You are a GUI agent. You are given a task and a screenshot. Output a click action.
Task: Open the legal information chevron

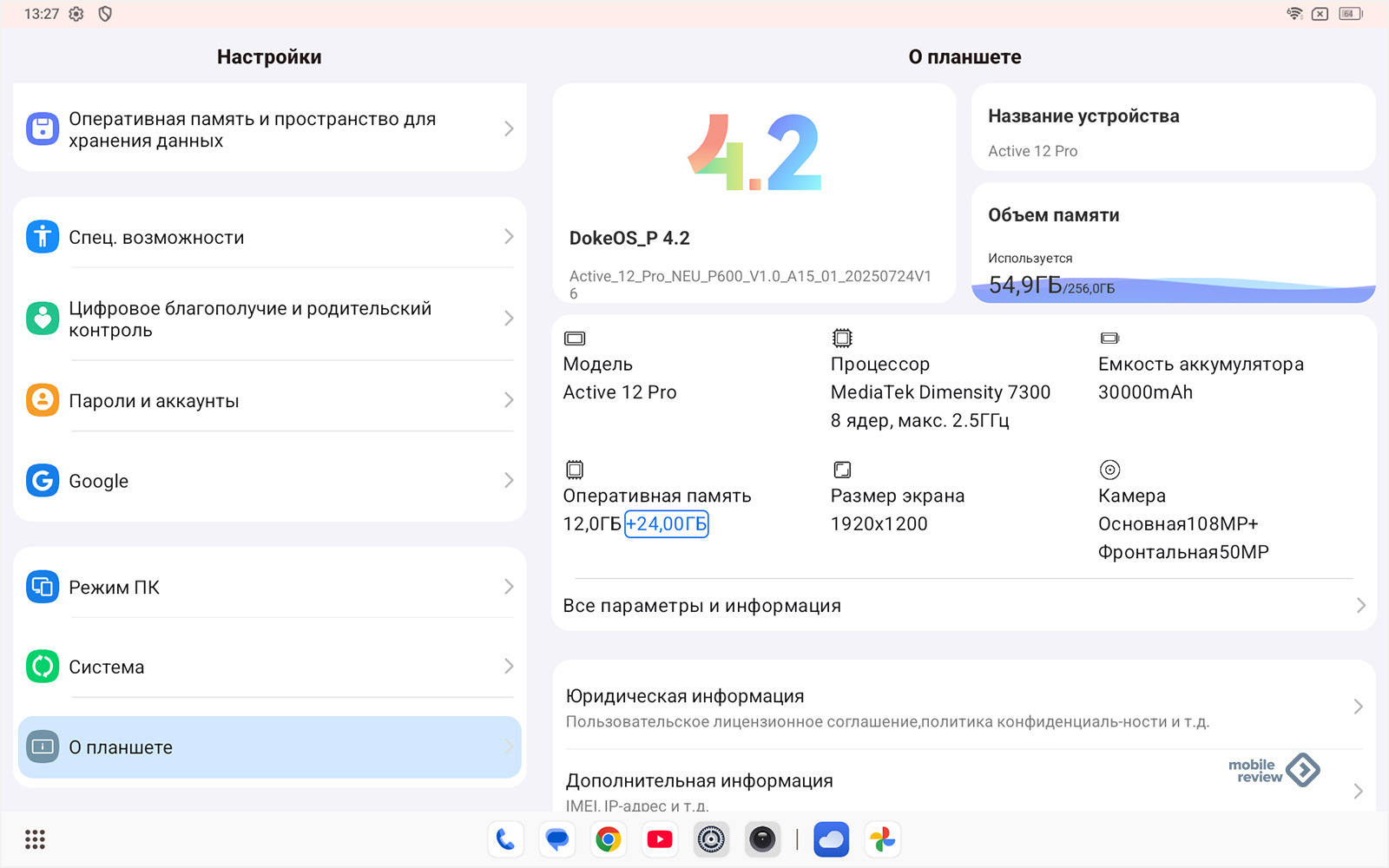point(1358,707)
